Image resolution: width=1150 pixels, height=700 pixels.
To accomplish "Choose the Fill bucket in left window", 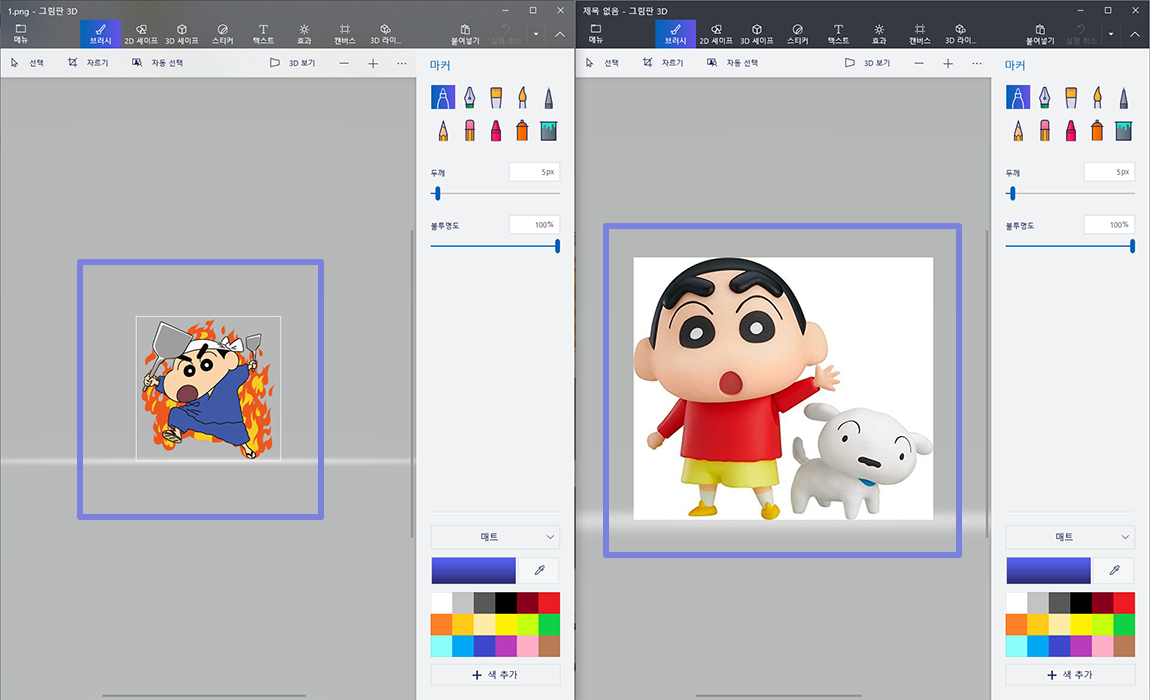I will click(x=549, y=131).
